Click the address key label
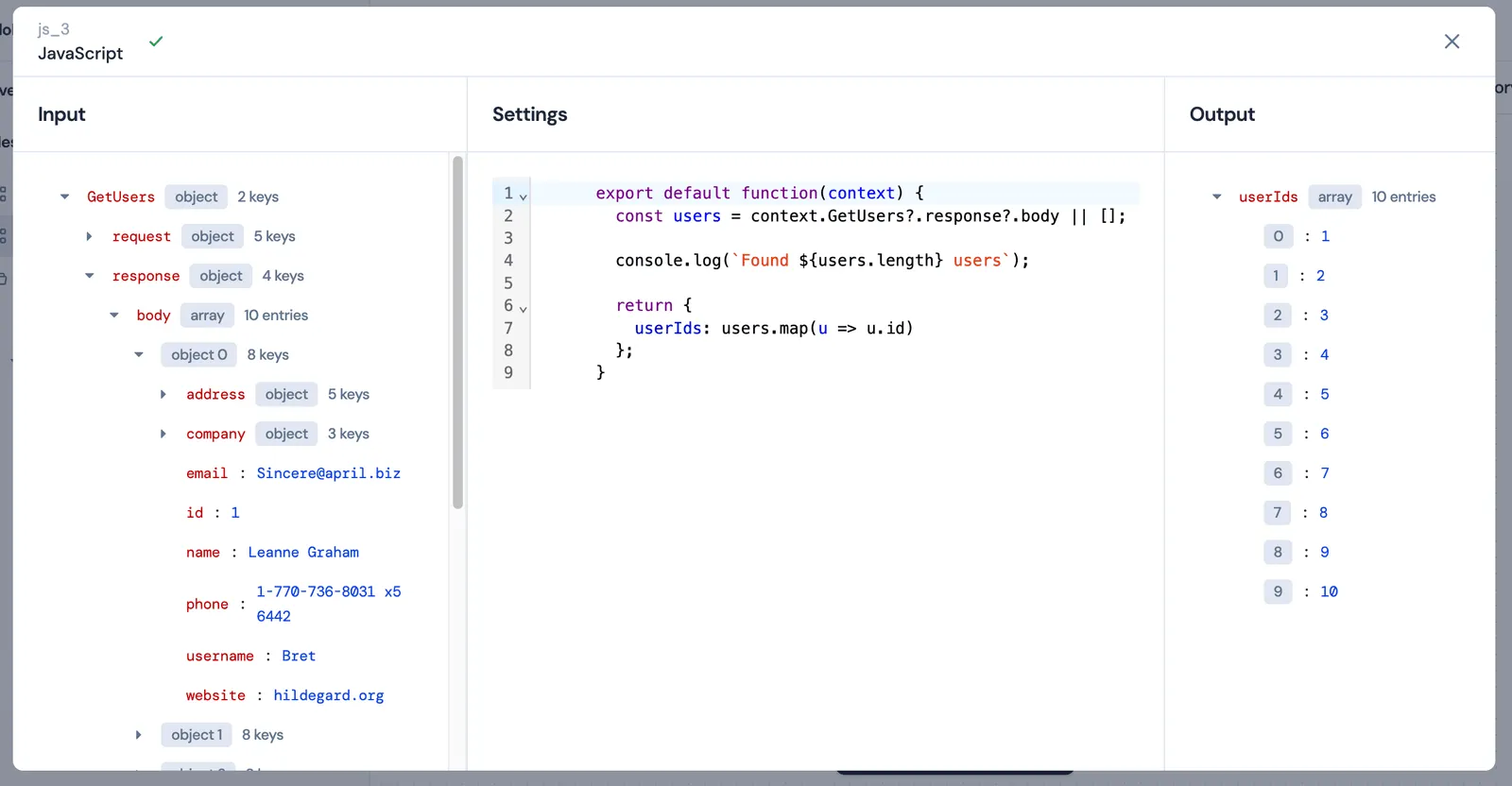Viewport: 1512px width, 786px height. (x=215, y=395)
